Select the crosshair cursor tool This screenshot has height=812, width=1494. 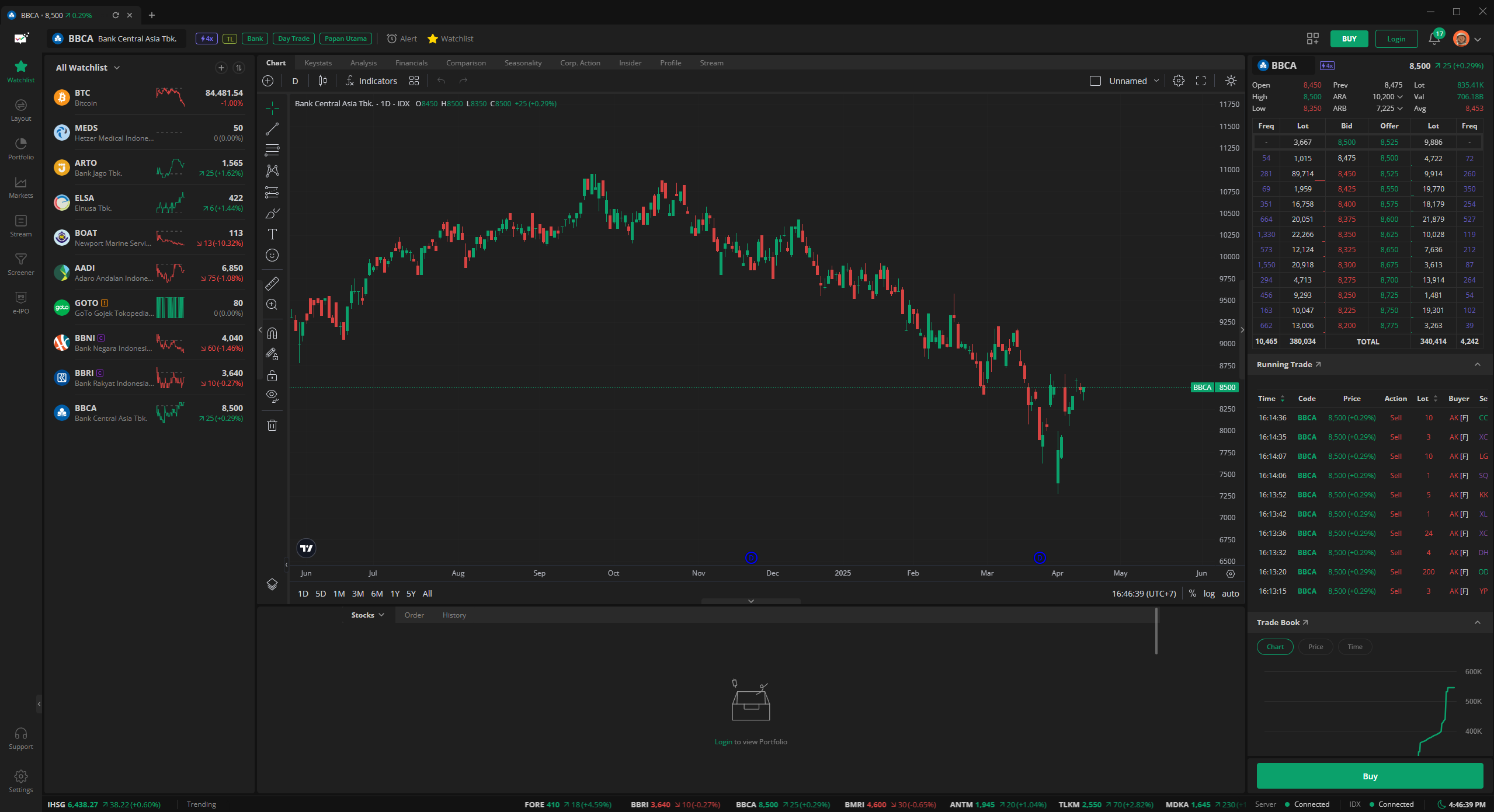tap(272, 108)
